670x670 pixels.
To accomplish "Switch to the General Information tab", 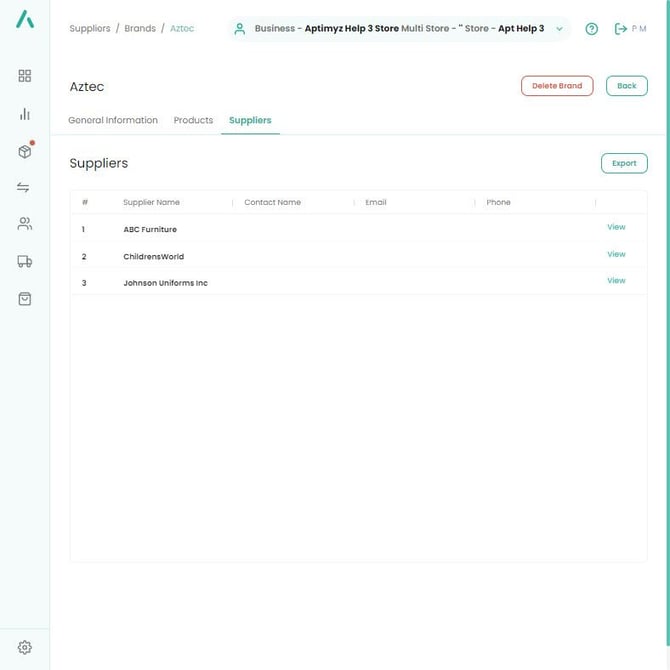I will tap(113, 120).
